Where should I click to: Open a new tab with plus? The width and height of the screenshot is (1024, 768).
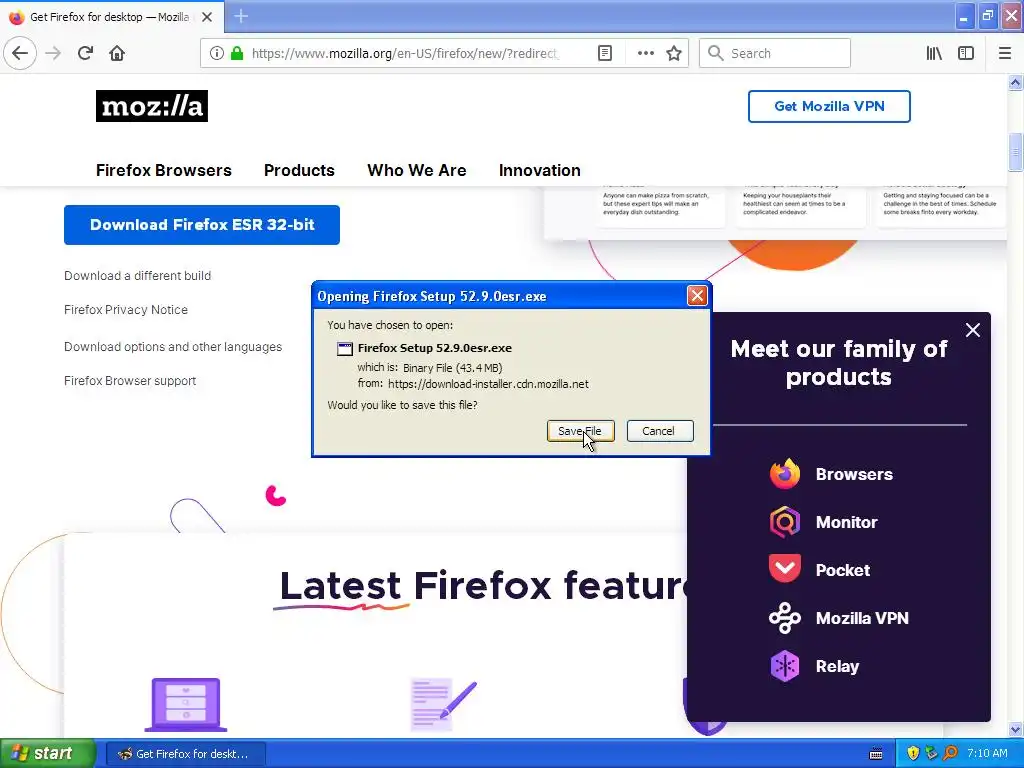tap(241, 16)
